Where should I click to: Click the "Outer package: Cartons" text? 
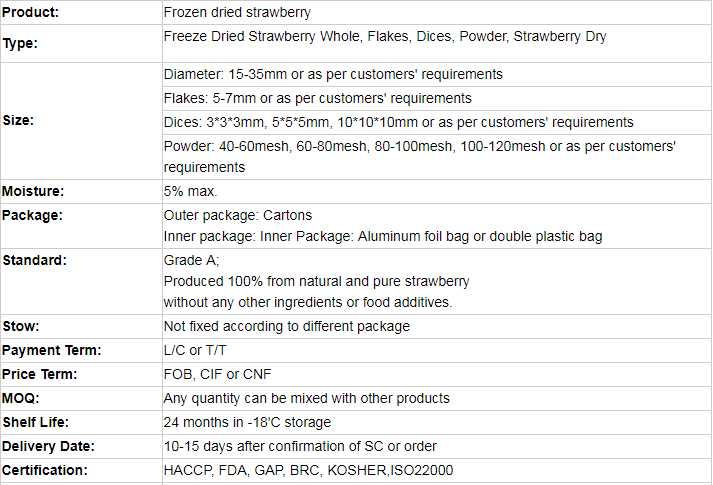pos(238,215)
